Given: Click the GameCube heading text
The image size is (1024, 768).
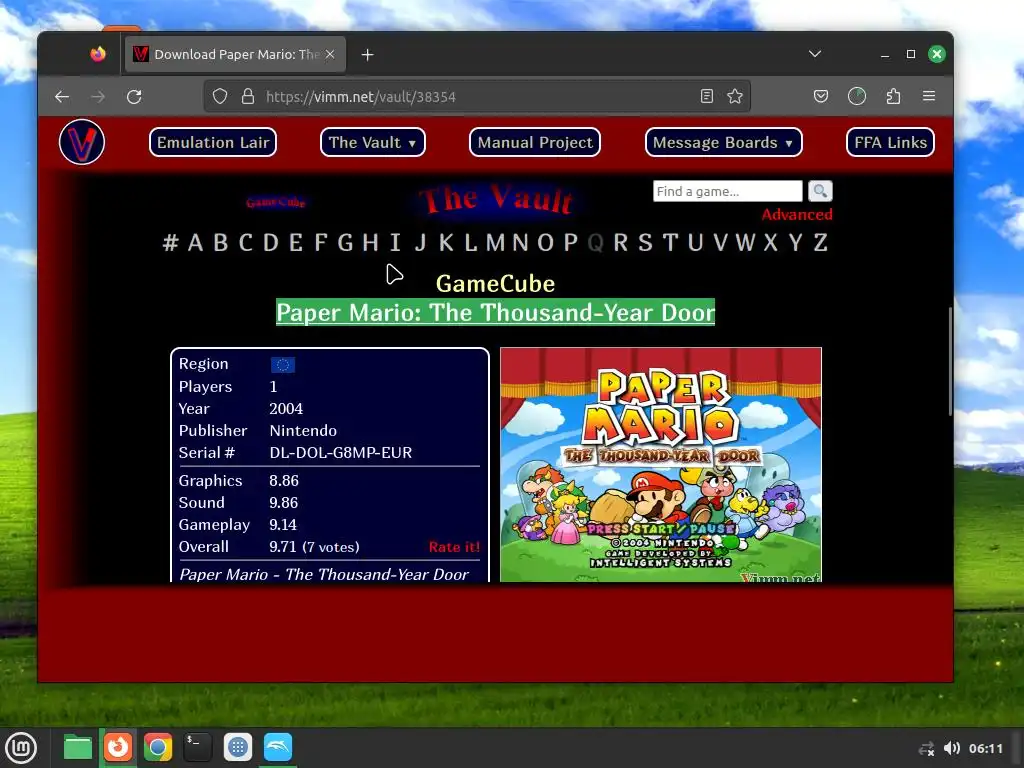Looking at the screenshot, I should (496, 283).
